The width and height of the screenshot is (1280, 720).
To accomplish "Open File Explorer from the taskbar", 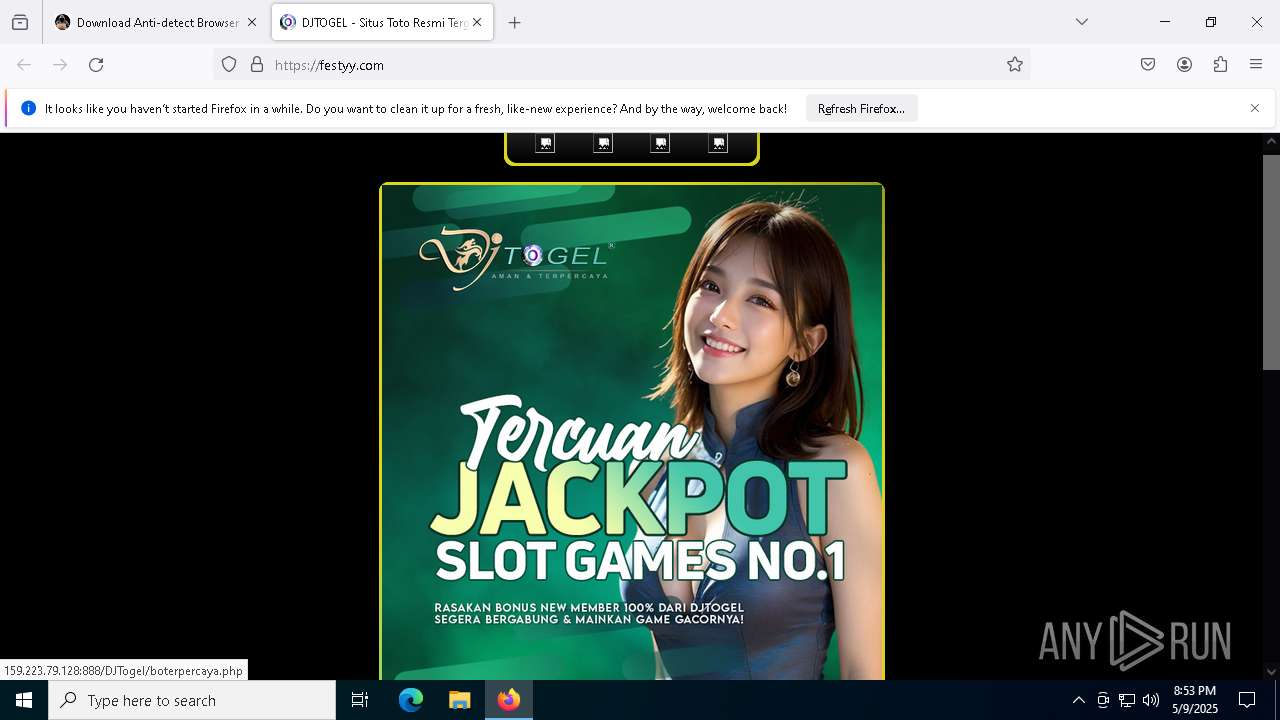I will pyautogui.click(x=459, y=700).
